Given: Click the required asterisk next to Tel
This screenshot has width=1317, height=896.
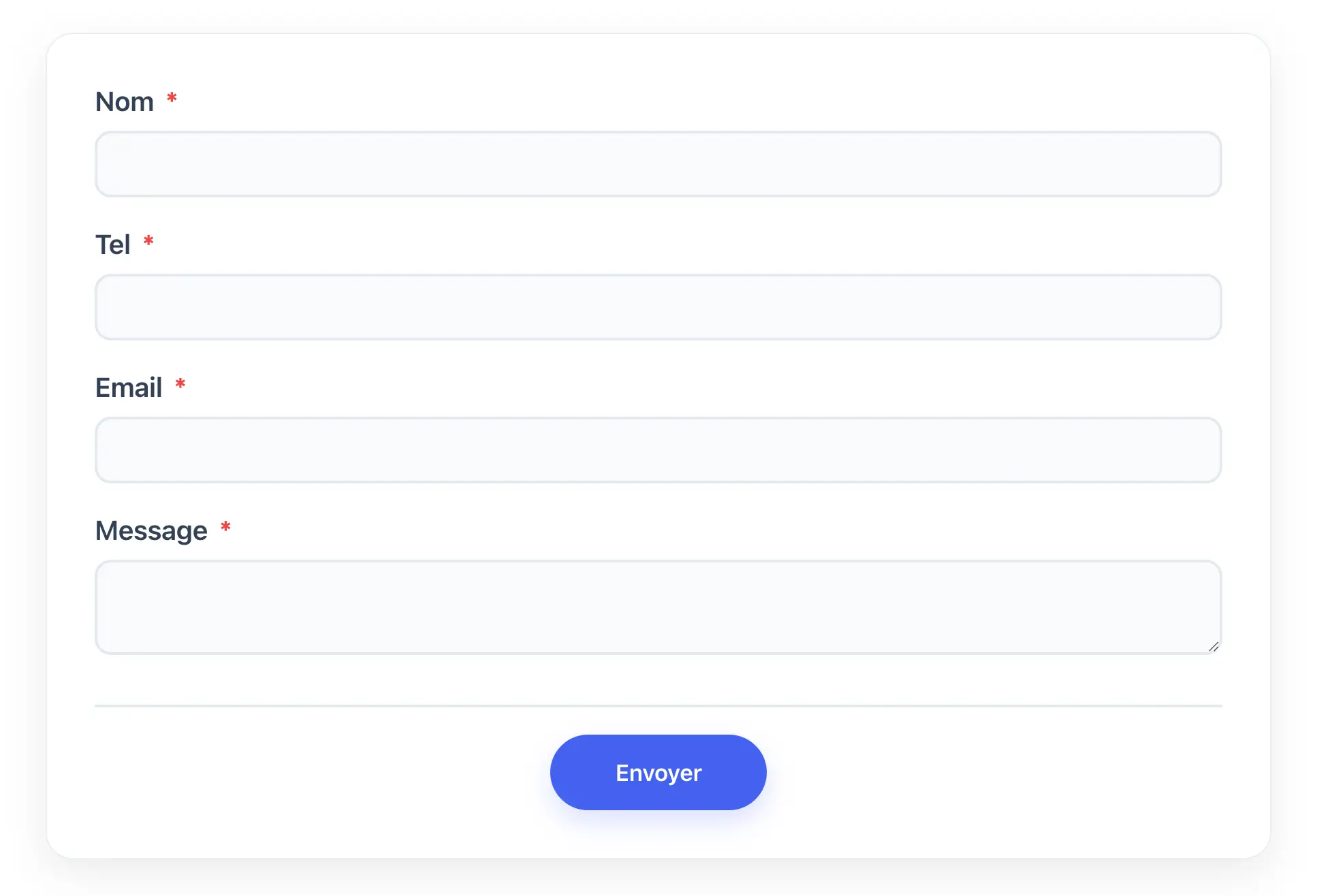Looking at the screenshot, I should [148, 242].
